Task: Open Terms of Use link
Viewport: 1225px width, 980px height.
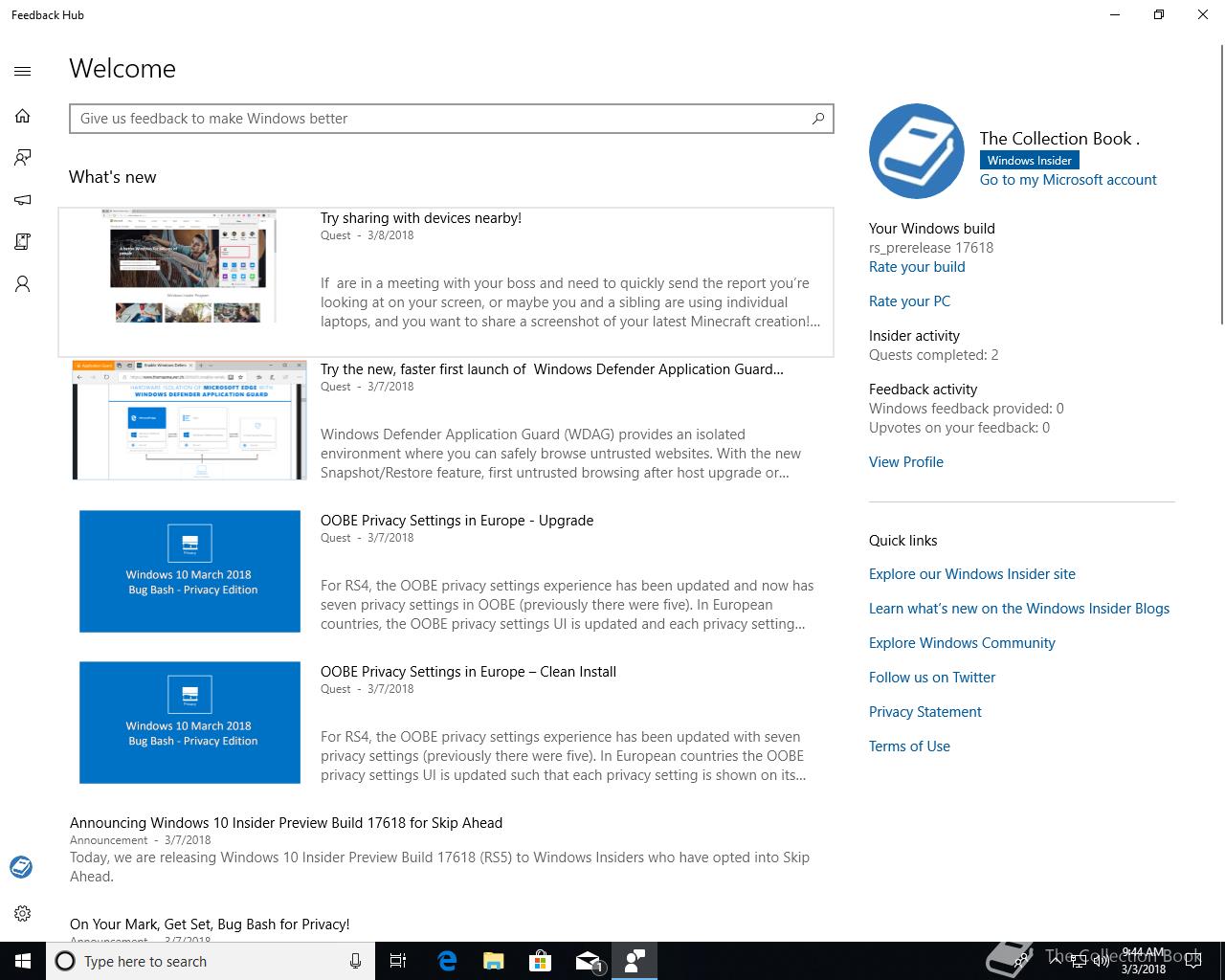Action: [x=909, y=746]
